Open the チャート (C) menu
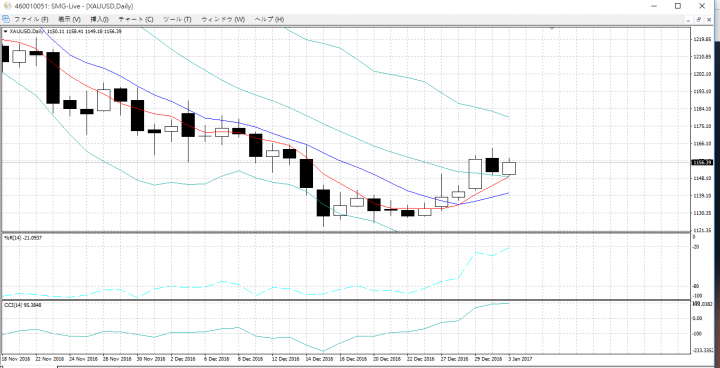 coord(136,19)
